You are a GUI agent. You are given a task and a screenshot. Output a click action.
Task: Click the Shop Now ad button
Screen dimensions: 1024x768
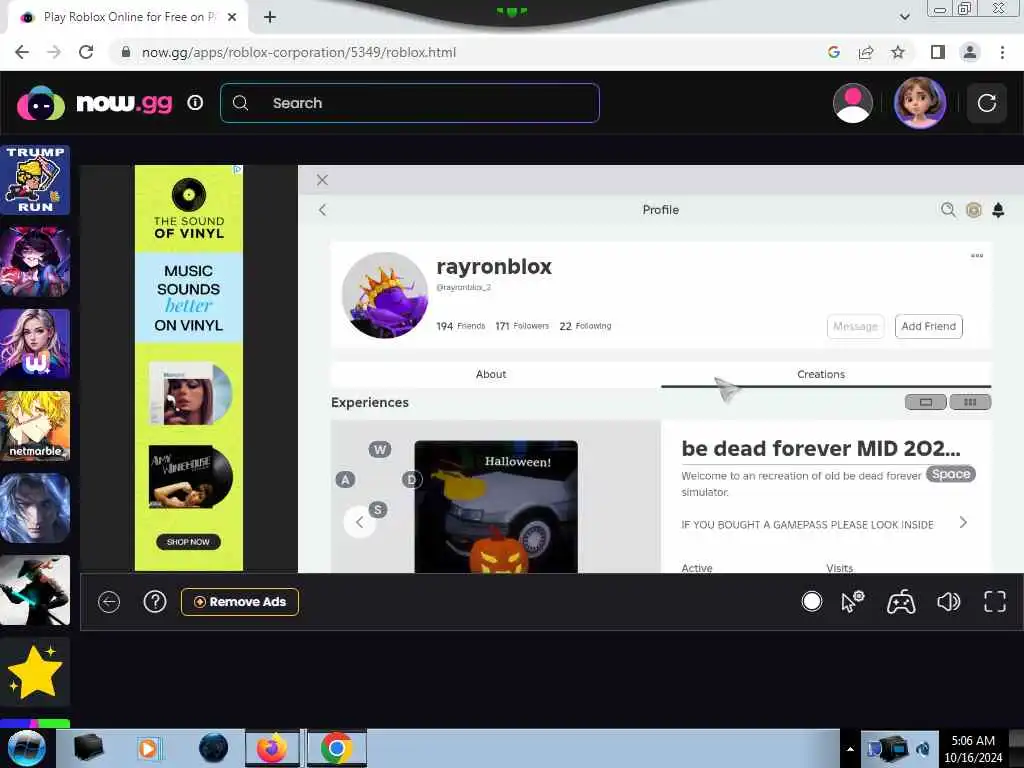click(x=189, y=542)
